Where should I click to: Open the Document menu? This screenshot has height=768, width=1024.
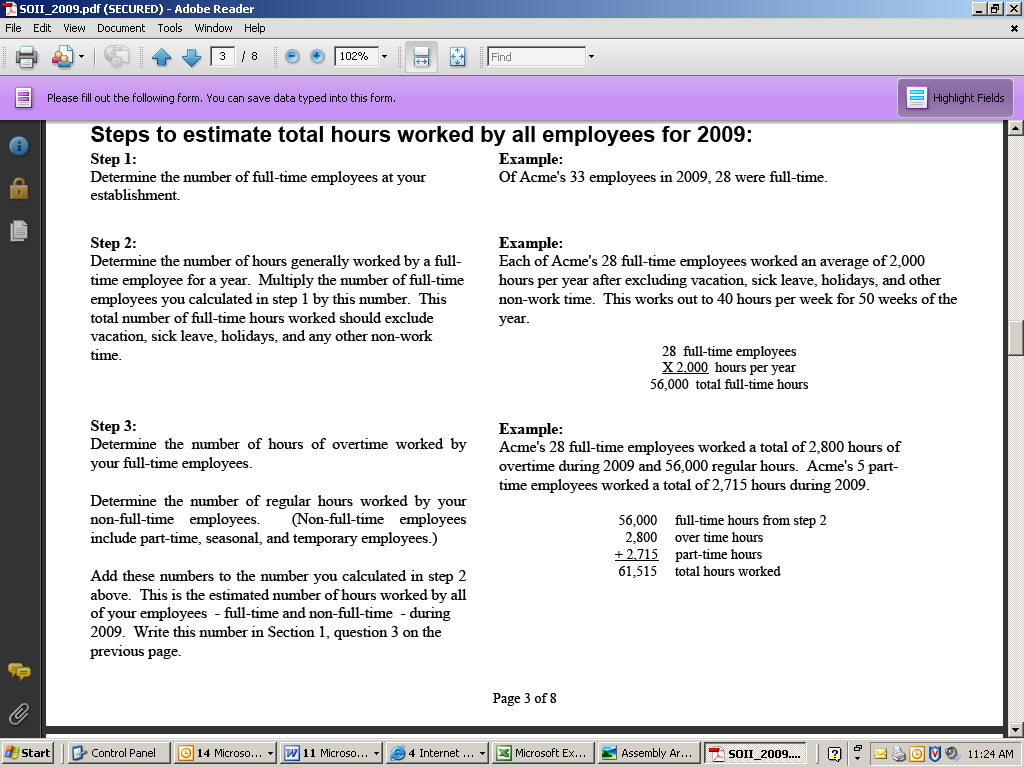coord(121,28)
